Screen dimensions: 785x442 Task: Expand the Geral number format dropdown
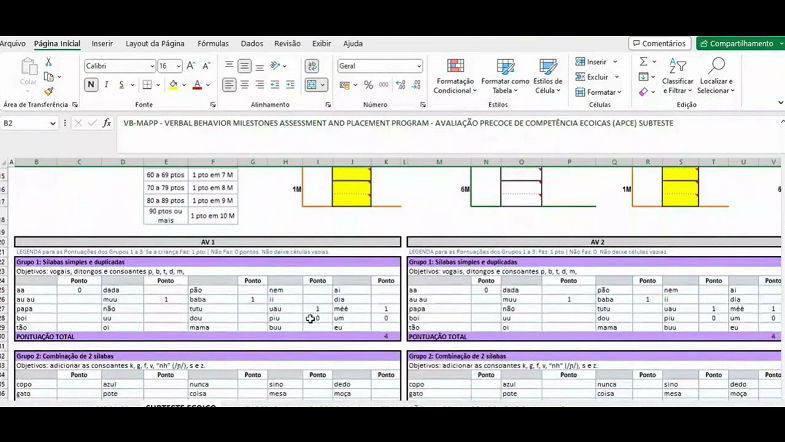click(417, 66)
